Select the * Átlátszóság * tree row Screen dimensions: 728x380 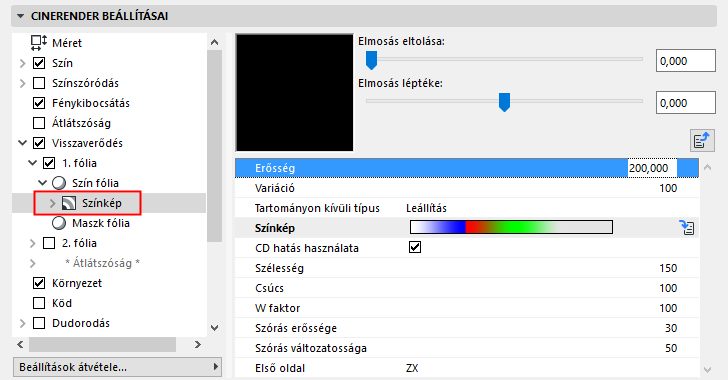point(103,263)
